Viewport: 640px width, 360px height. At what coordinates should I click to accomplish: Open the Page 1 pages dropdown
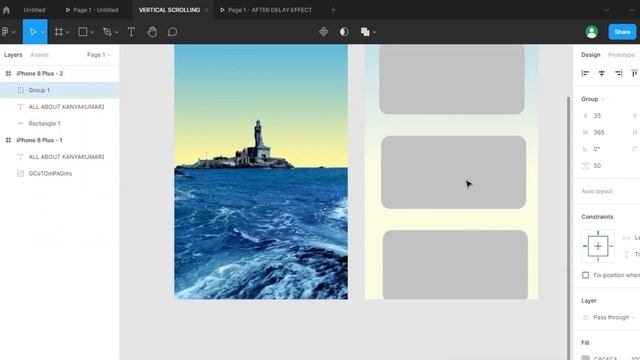click(99, 55)
